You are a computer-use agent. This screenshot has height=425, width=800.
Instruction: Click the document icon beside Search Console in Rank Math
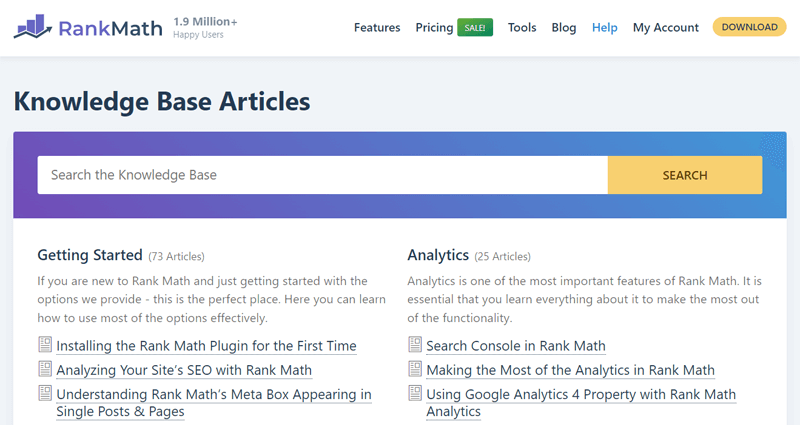[x=415, y=344]
